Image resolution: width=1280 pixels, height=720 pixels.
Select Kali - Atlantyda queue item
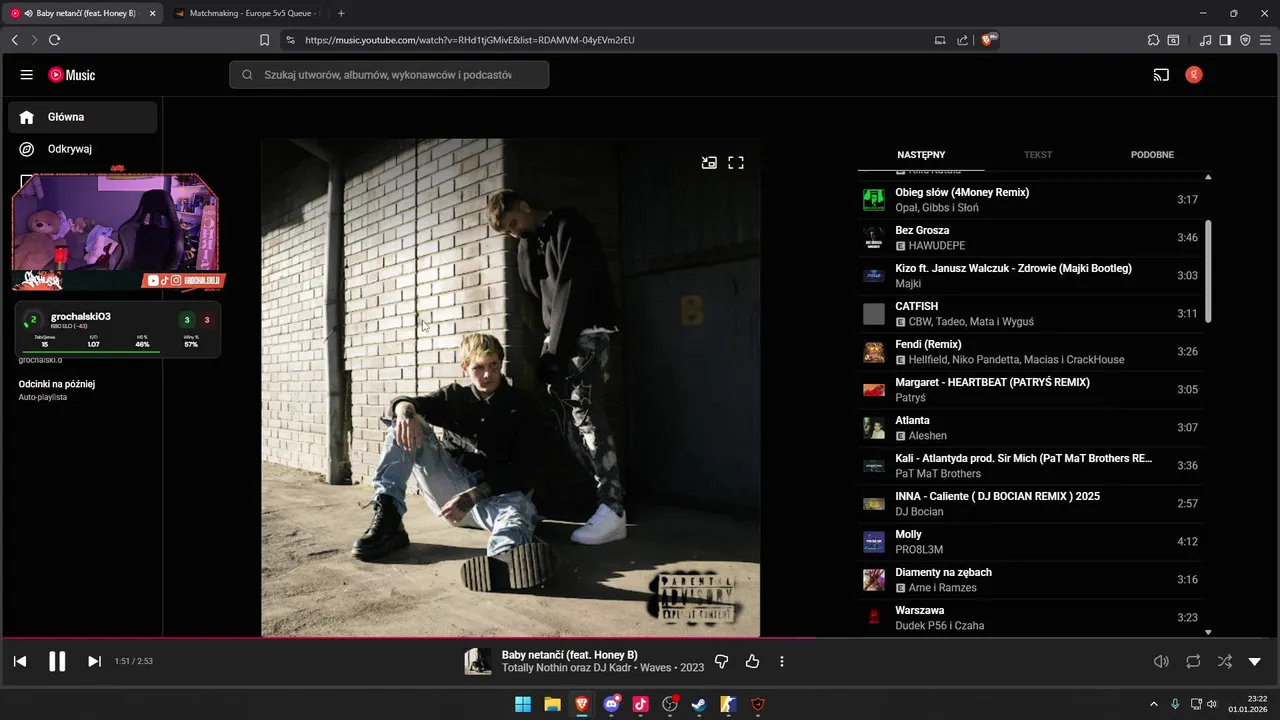point(1030,466)
